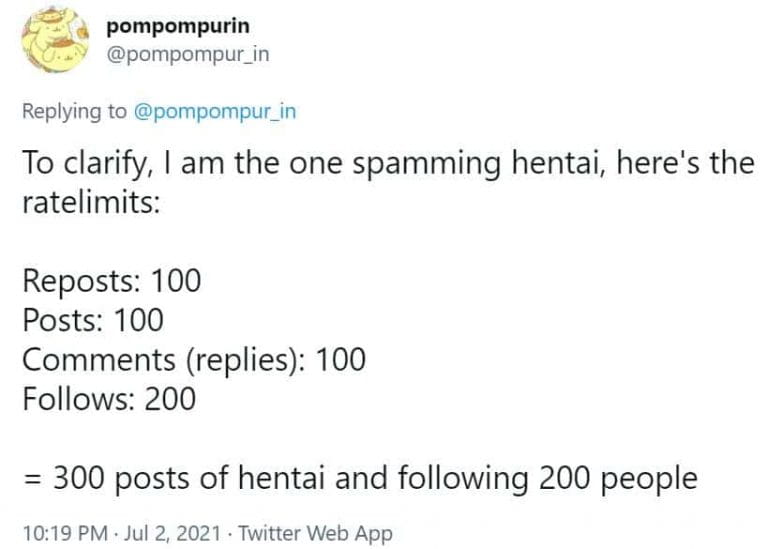This screenshot has width=768, height=549.
Task: Follow the blue @pompompur_in reply link
Action: click(215, 111)
